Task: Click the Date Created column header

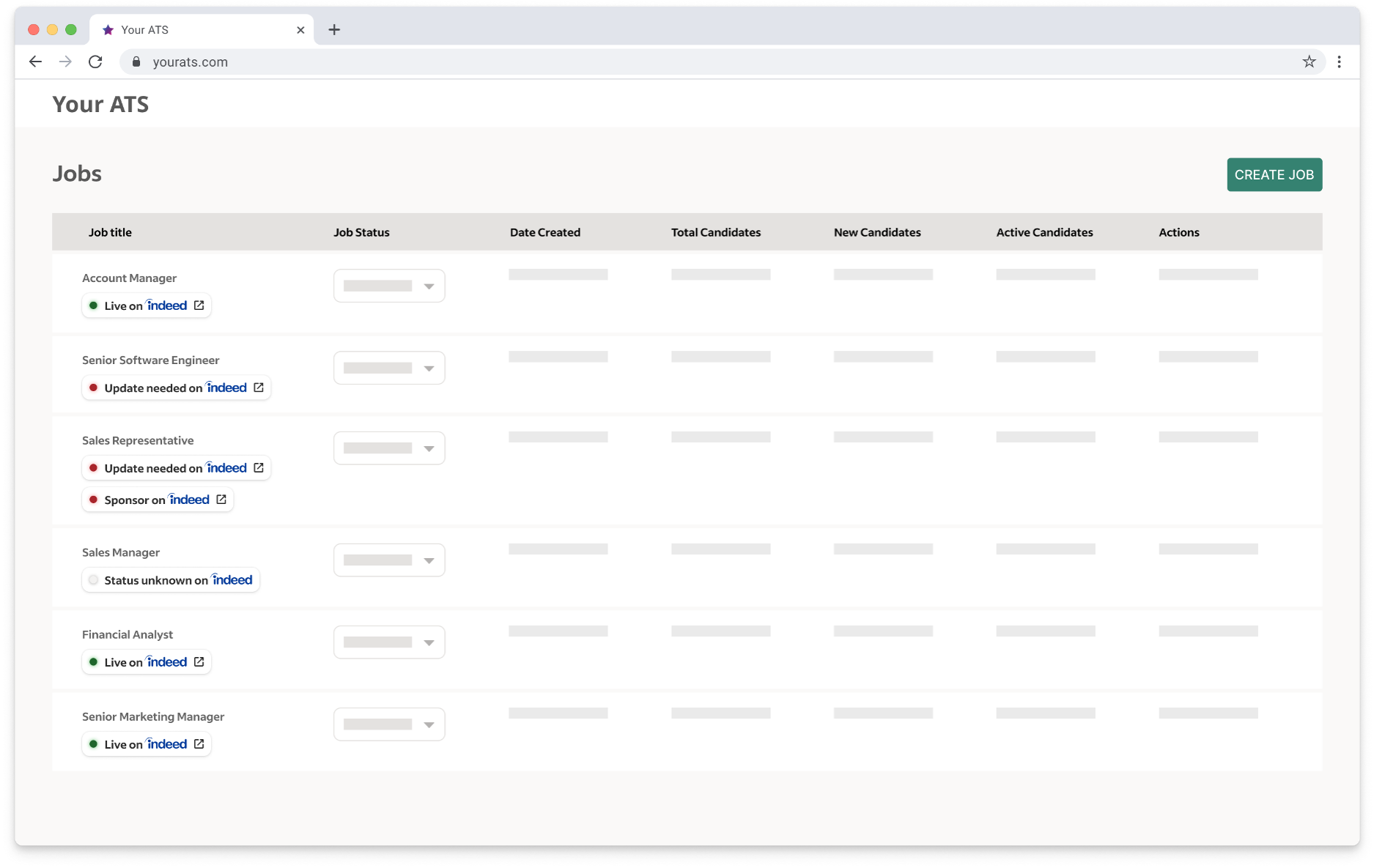Action: 545,232
